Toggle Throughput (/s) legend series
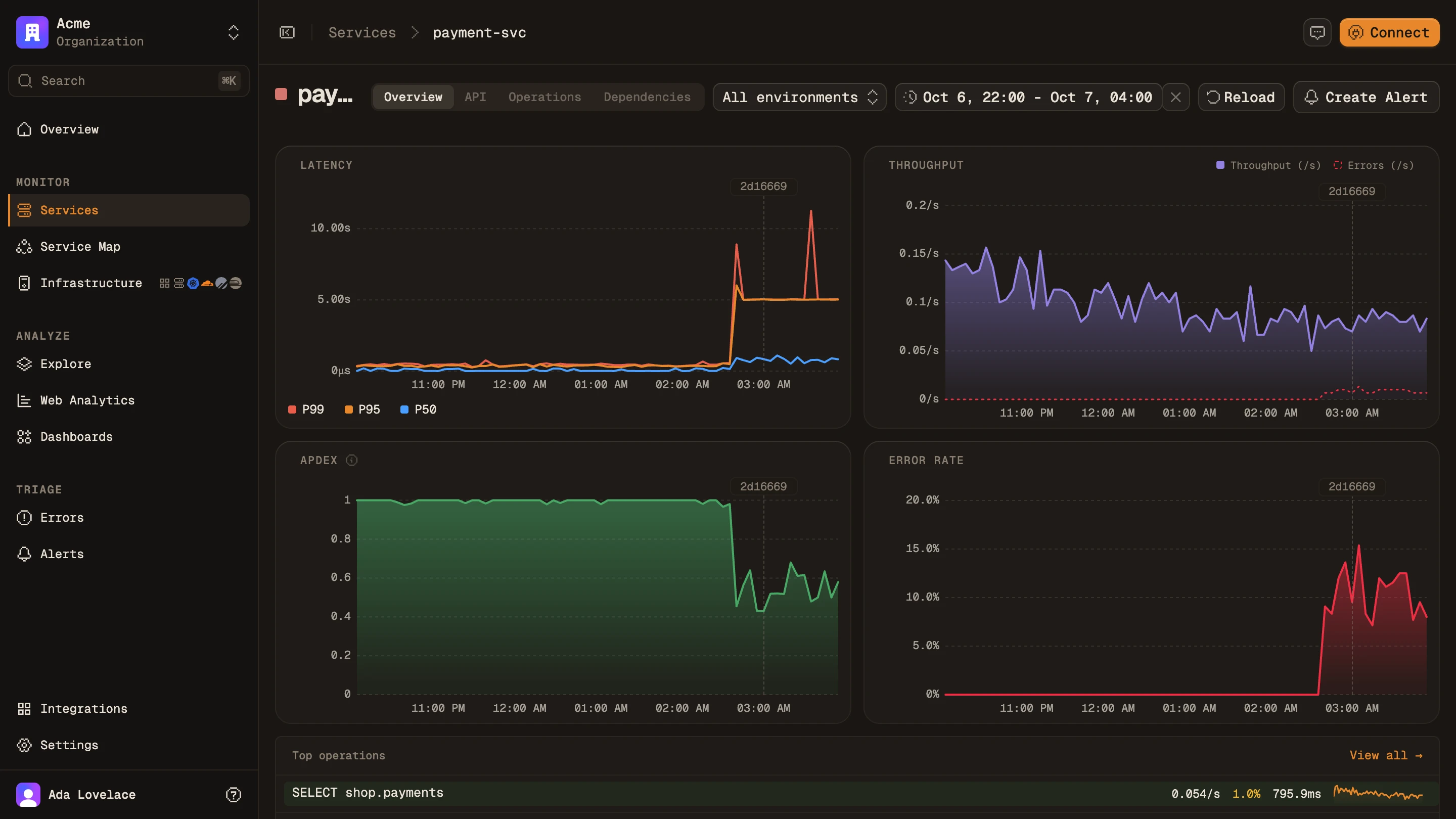The height and width of the screenshot is (819, 1456). (1268, 166)
